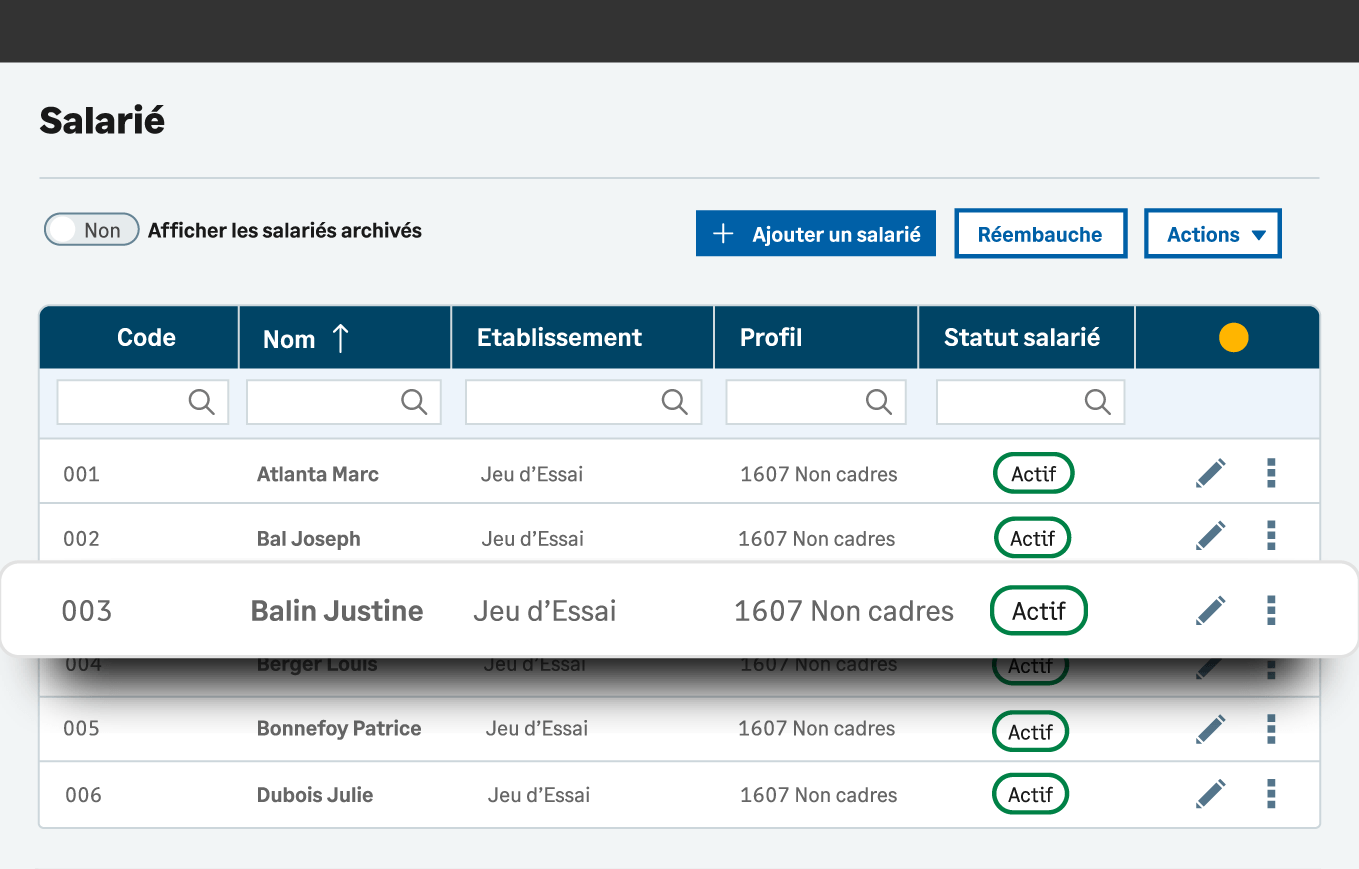Click the Etablissement column header
The width and height of the screenshot is (1359, 869).
click(x=559, y=338)
